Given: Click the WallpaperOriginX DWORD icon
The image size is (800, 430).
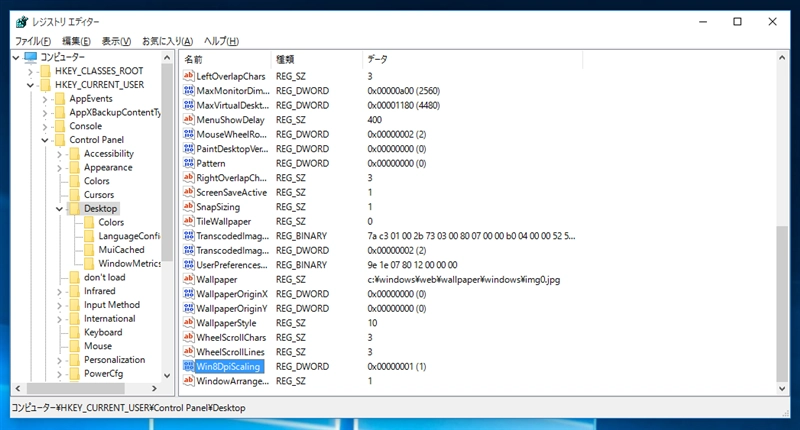Looking at the screenshot, I should [x=189, y=294].
